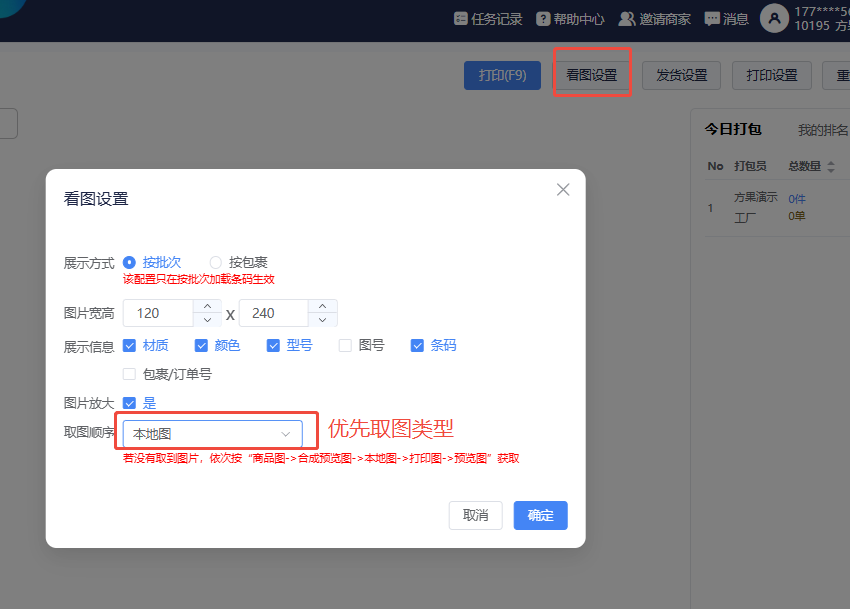The image size is (850, 609).
Task: Decrease image height with down arrow
Action: (x=323, y=320)
